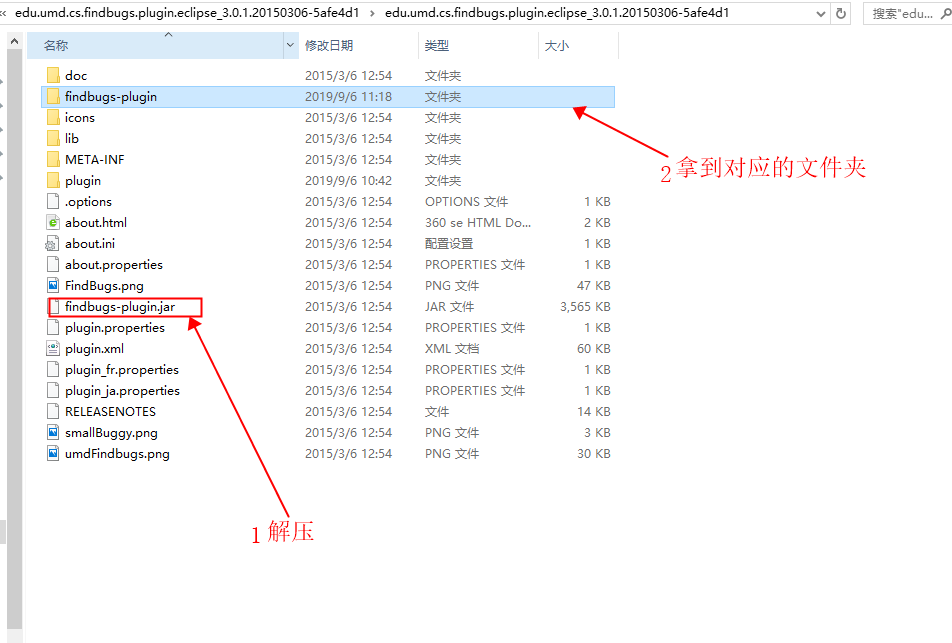This screenshot has width=952, height=643.
Task: Select the file name about.html
Action: pyautogui.click(x=96, y=222)
